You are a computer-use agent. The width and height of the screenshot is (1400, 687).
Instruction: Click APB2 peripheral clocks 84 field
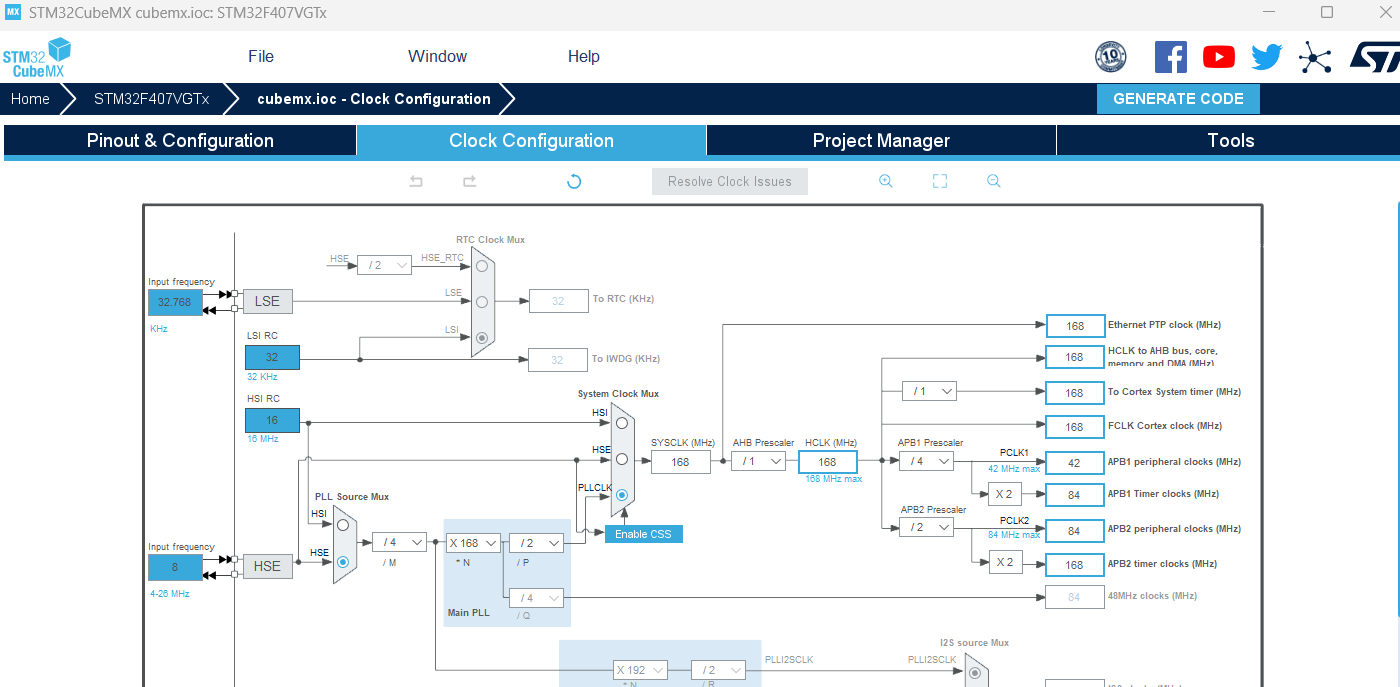[x=1074, y=530]
